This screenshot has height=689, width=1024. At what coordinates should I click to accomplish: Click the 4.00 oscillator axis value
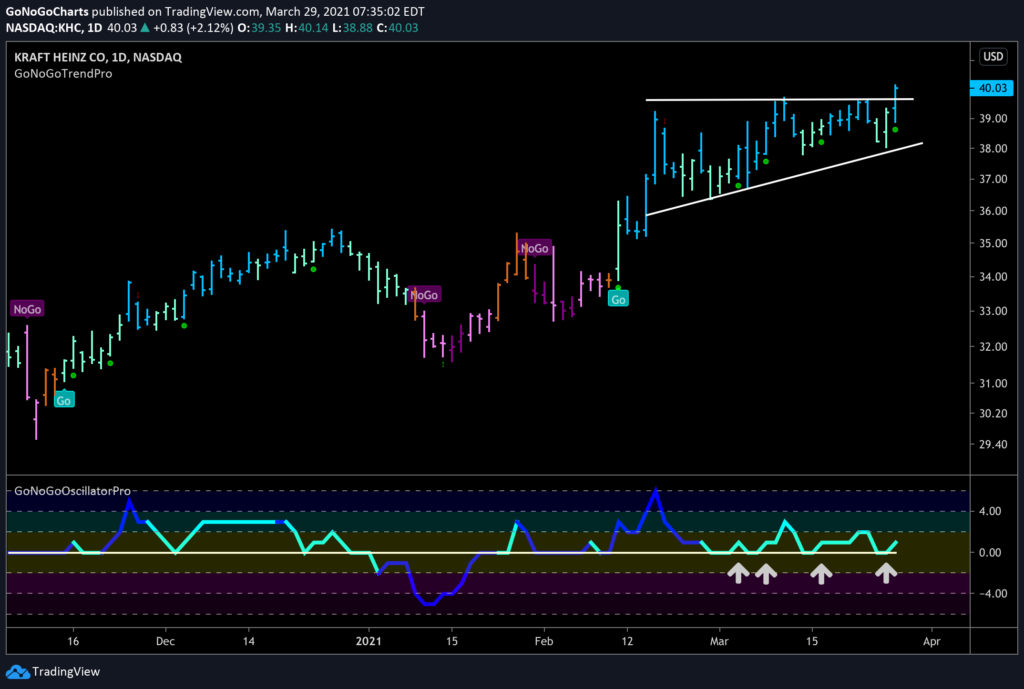(x=991, y=511)
